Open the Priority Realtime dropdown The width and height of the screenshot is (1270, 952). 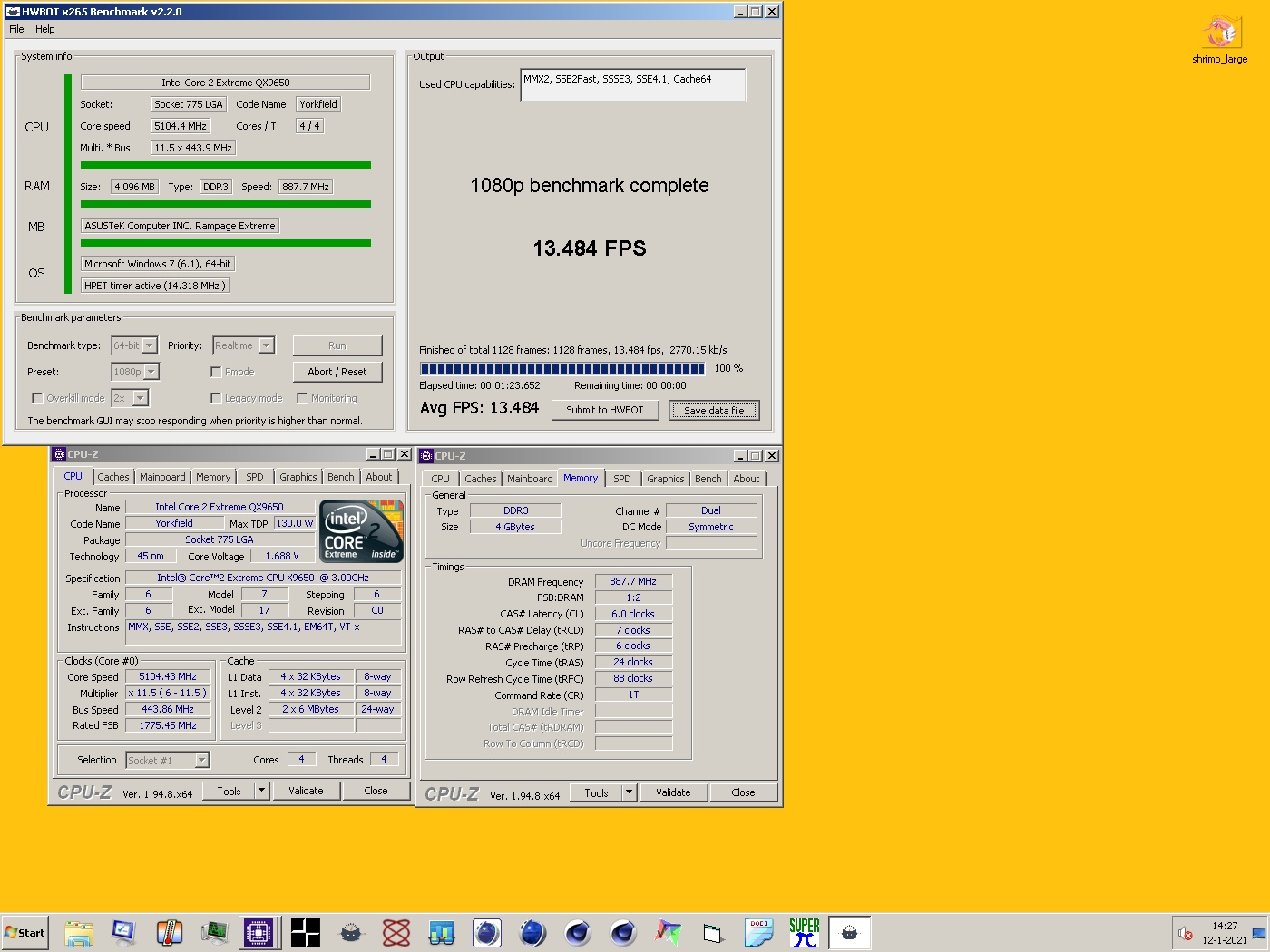[x=243, y=345]
